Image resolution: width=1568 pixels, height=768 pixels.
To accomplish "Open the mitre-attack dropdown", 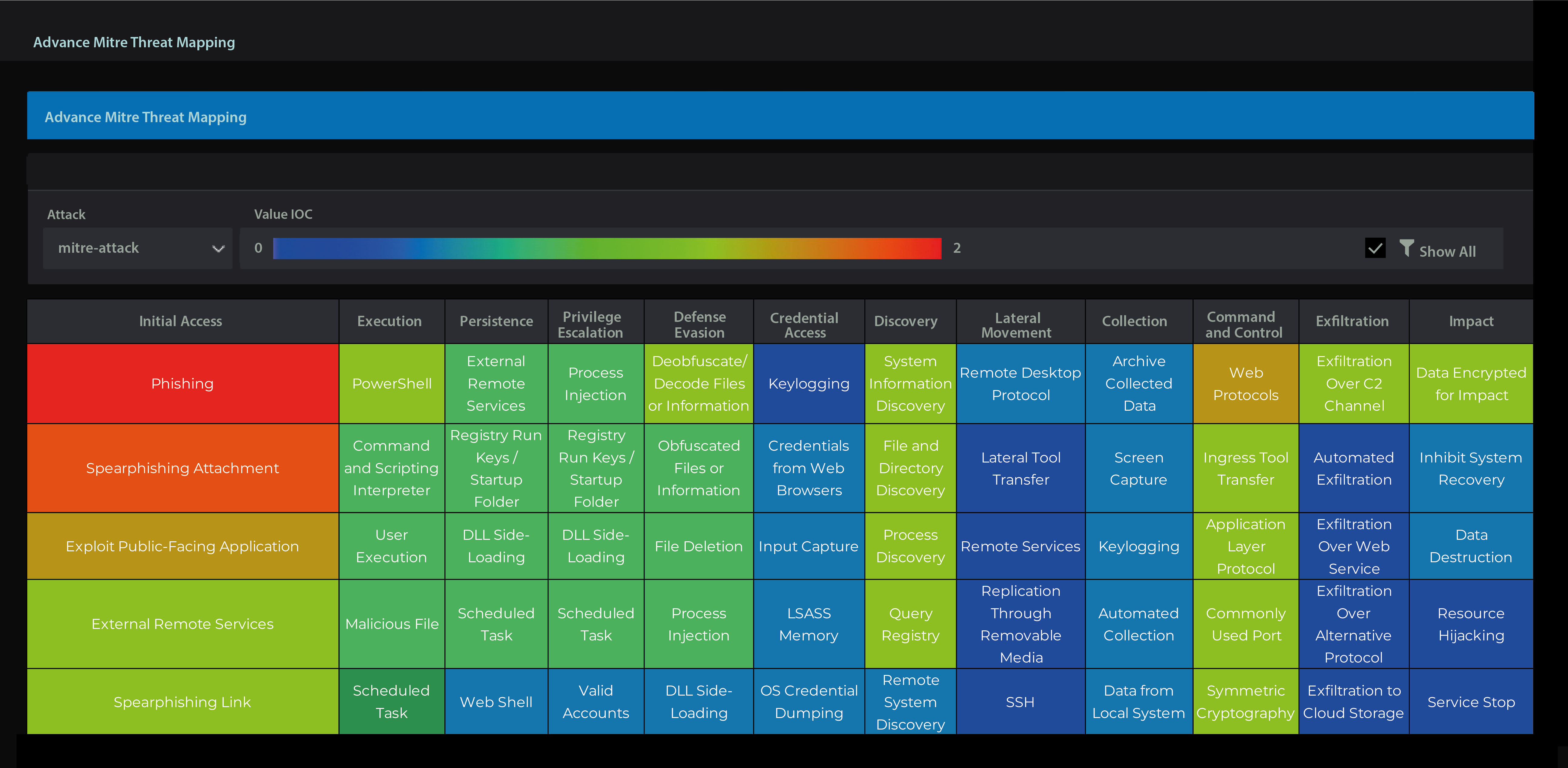I will [x=138, y=248].
